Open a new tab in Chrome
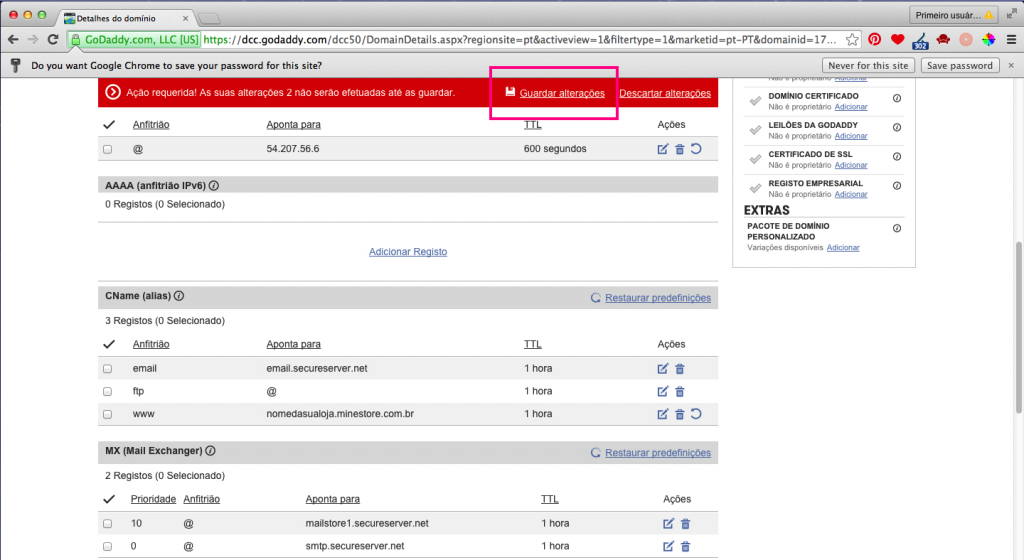Image resolution: width=1024 pixels, height=560 pixels. point(208,18)
